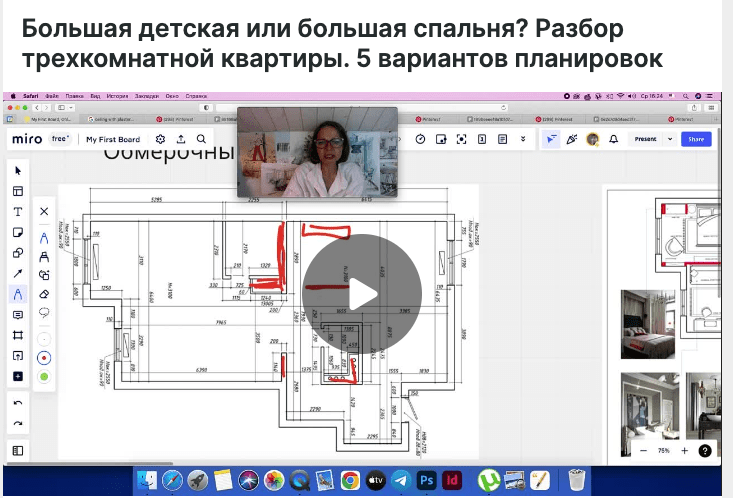The image size is (733, 498).
Task: Close the pen tool submenu
Action: pos(43,212)
